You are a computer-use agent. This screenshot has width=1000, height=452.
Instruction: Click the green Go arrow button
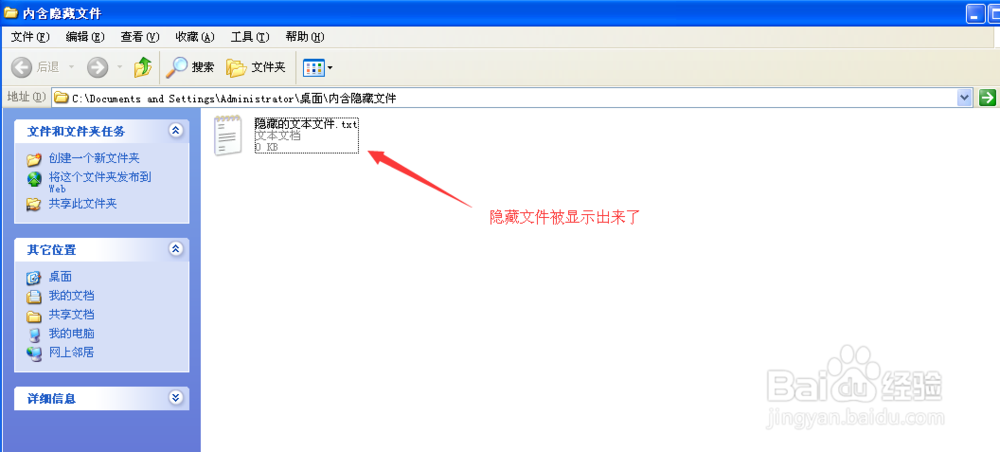pyautogui.click(x=987, y=98)
